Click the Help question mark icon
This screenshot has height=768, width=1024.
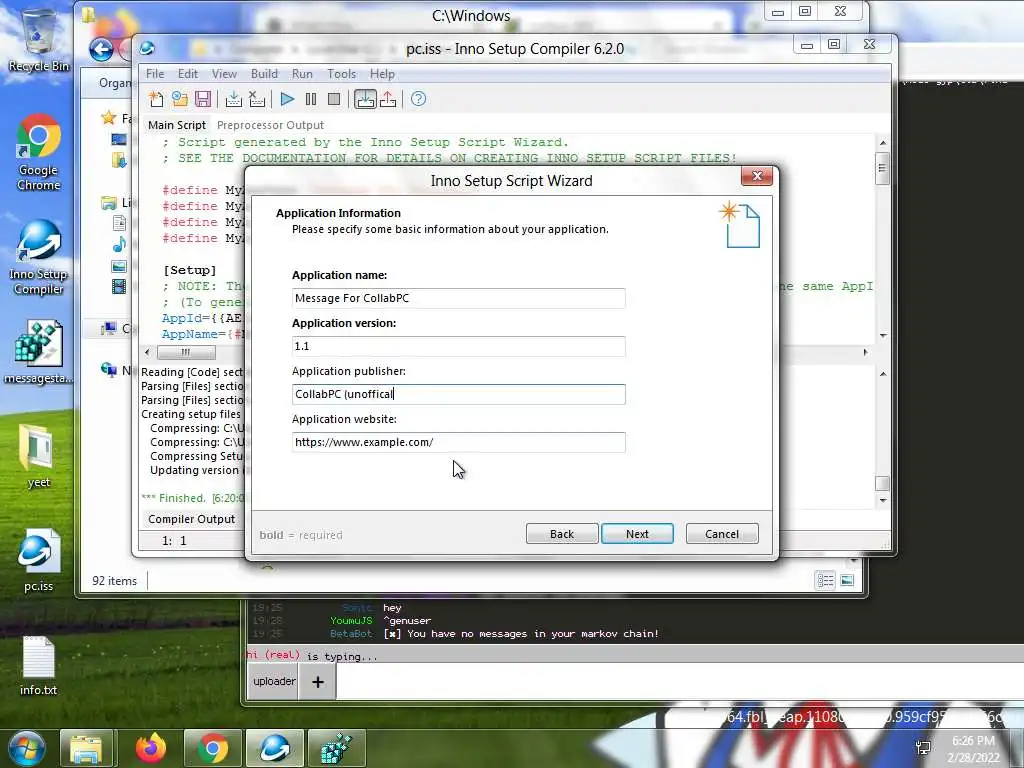419,99
